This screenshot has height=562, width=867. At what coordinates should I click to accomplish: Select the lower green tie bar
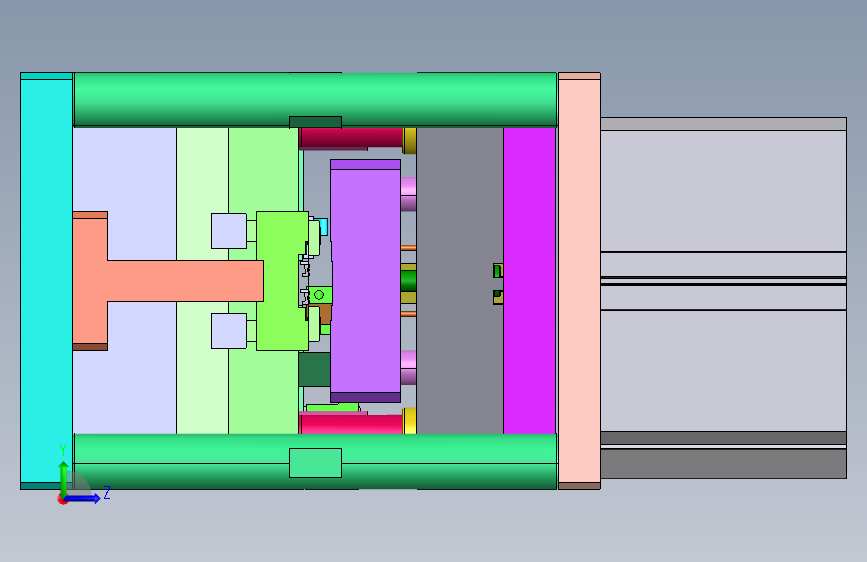point(315,461)
